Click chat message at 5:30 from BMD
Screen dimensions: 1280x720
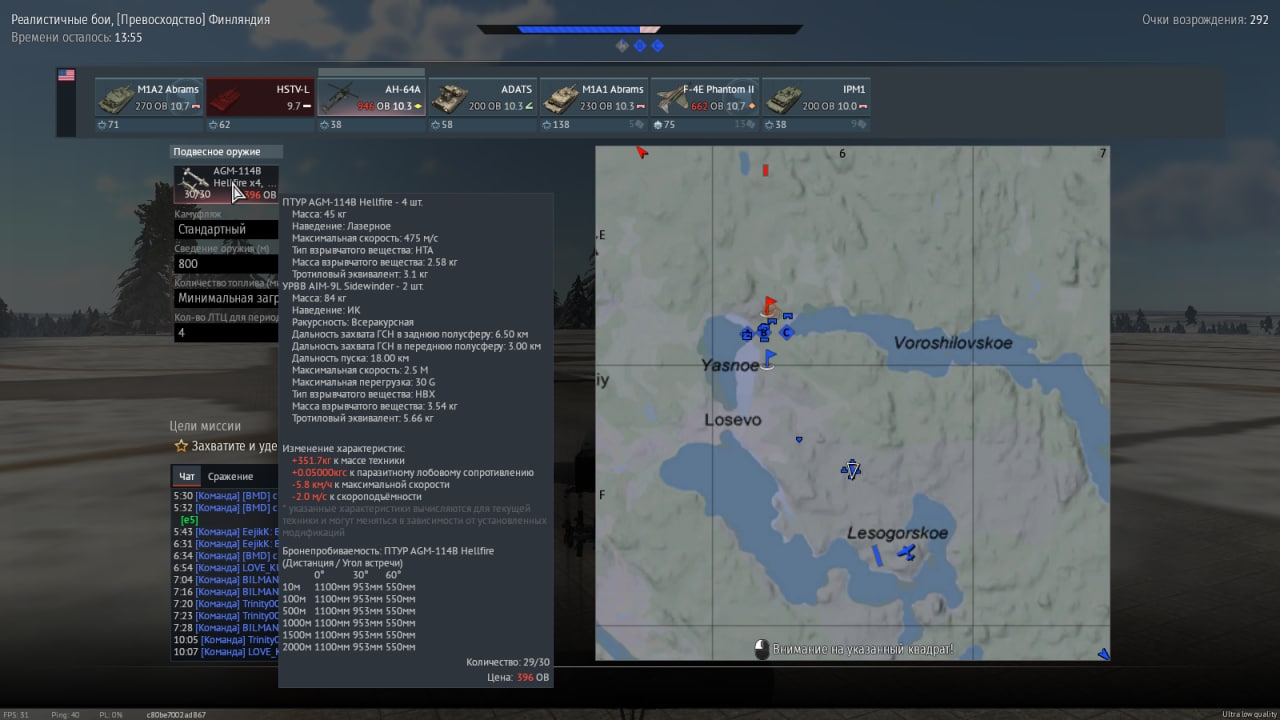[226, 496]
